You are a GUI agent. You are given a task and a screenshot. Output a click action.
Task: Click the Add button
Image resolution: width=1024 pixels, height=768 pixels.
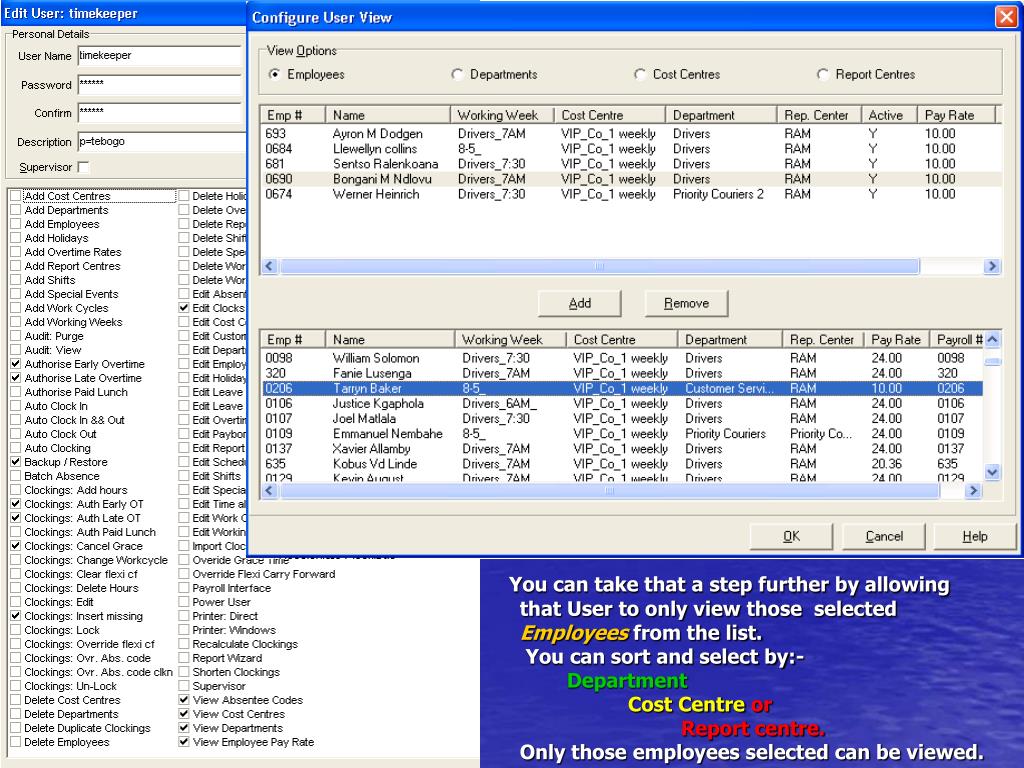[x=579, y=304]
